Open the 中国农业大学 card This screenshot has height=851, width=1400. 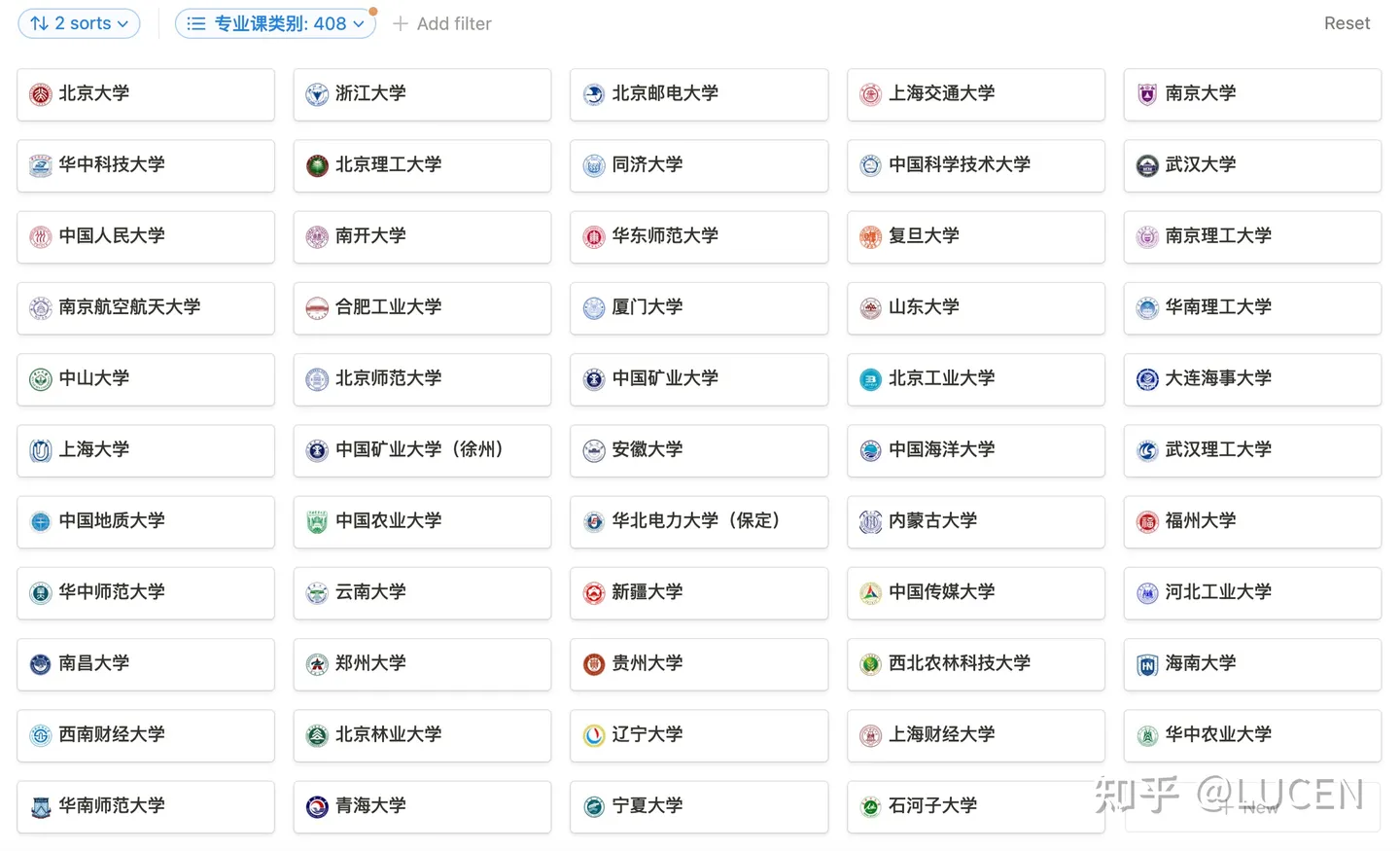pyautogui.click(x=422, y=521)
